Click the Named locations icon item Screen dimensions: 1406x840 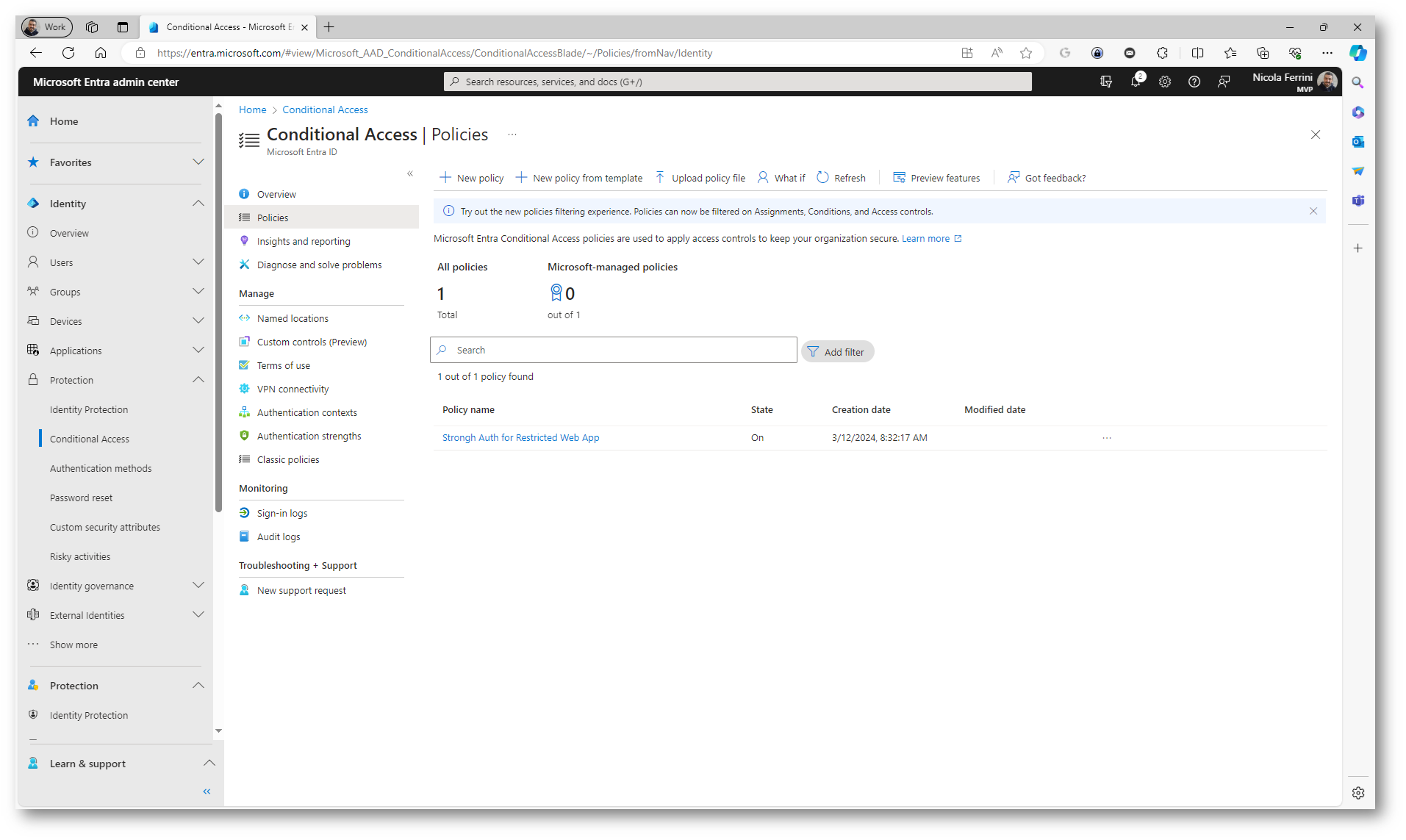244,318
